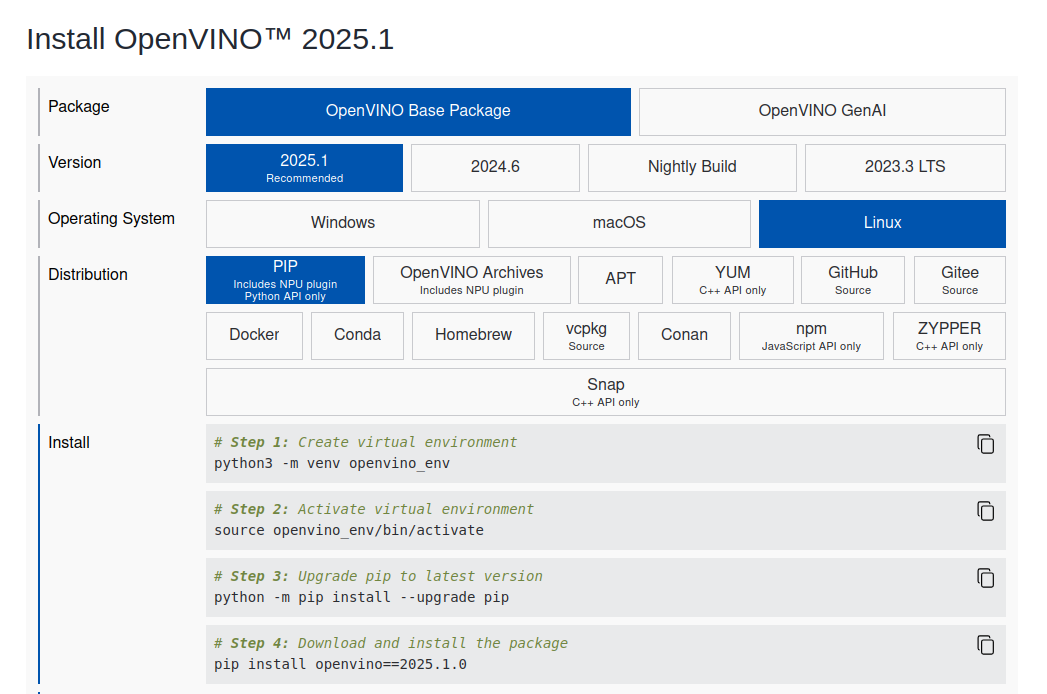Click the source openvino_env/bin/activate command text
This screenshot has width=1047, height=694.
(x=349, y=530)
